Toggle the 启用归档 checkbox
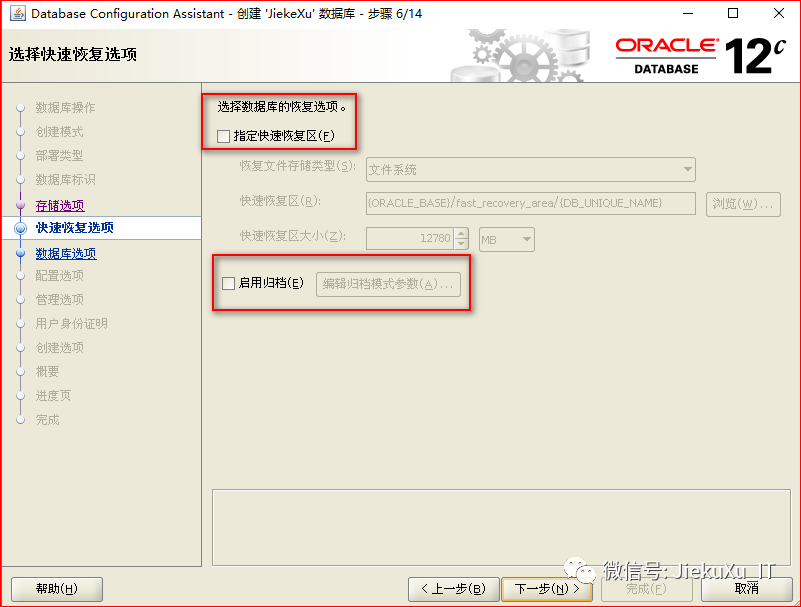This screenshot has width=801, height=607. tap(228, 283)
